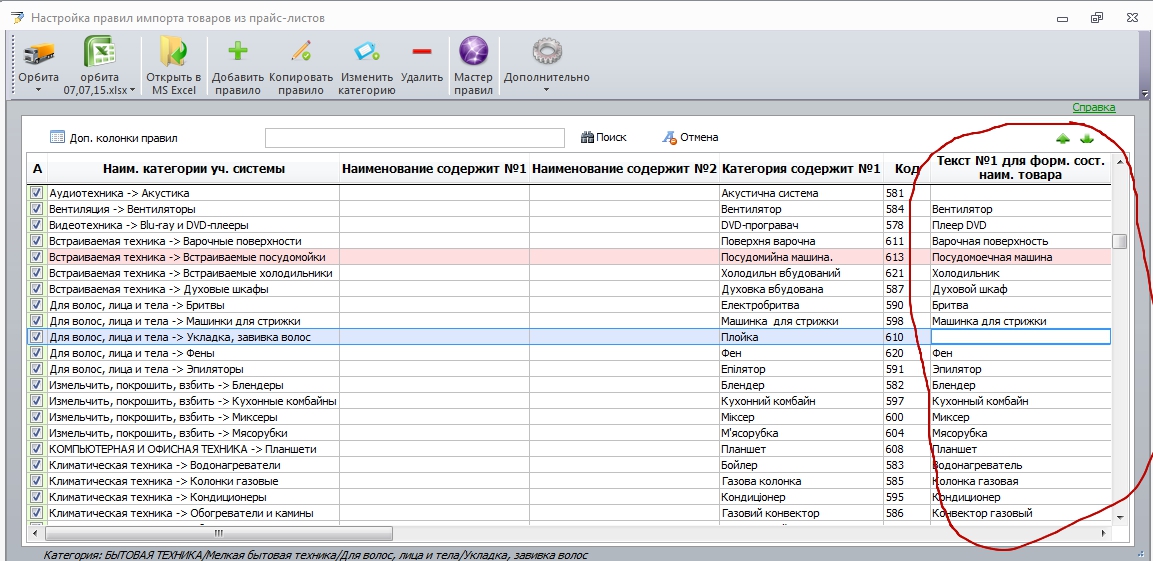The width and height of the screenshot is (1153, 561).
Task: Select the Для волос -> Фены row
Action: pyautogui.click(x=193, y=353)
